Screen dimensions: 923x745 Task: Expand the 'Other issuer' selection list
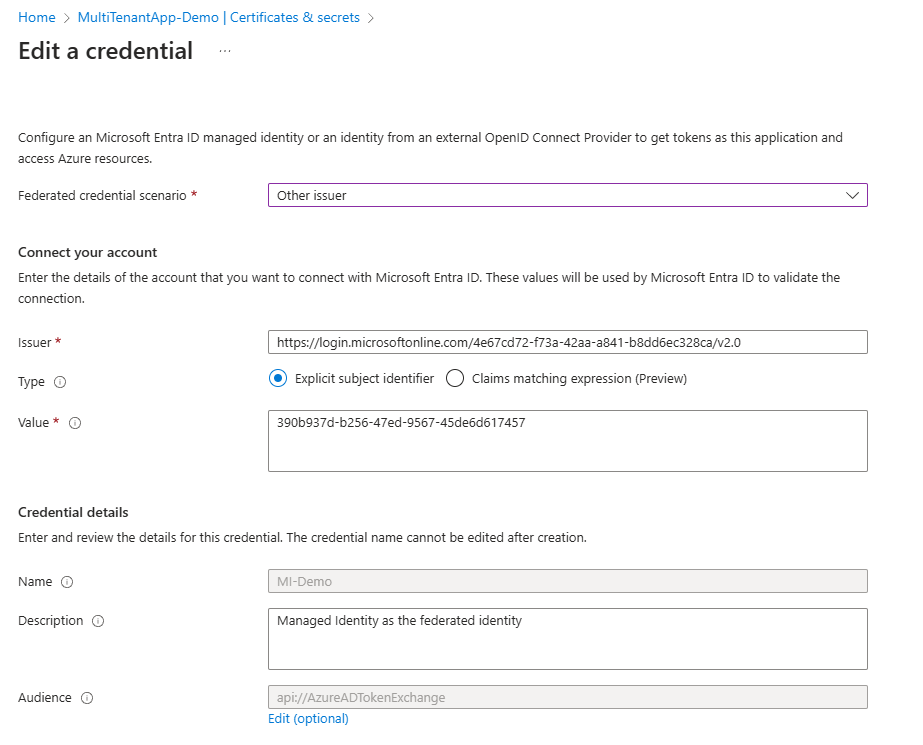[852, 195]
